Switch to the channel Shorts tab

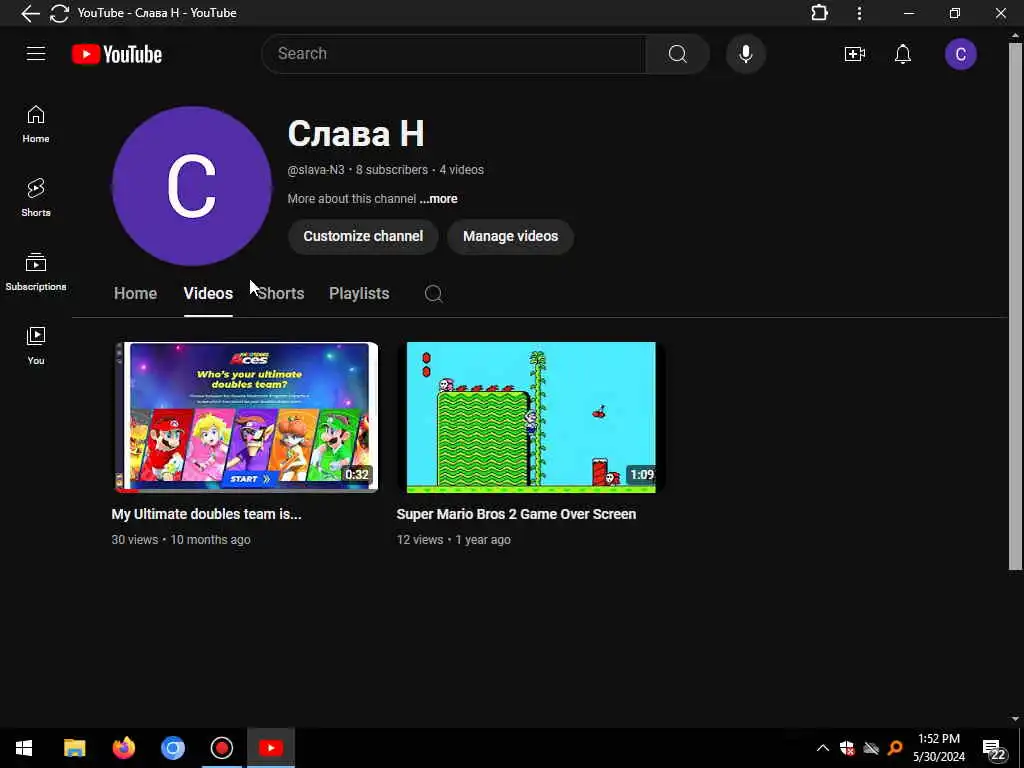[281, 294]
